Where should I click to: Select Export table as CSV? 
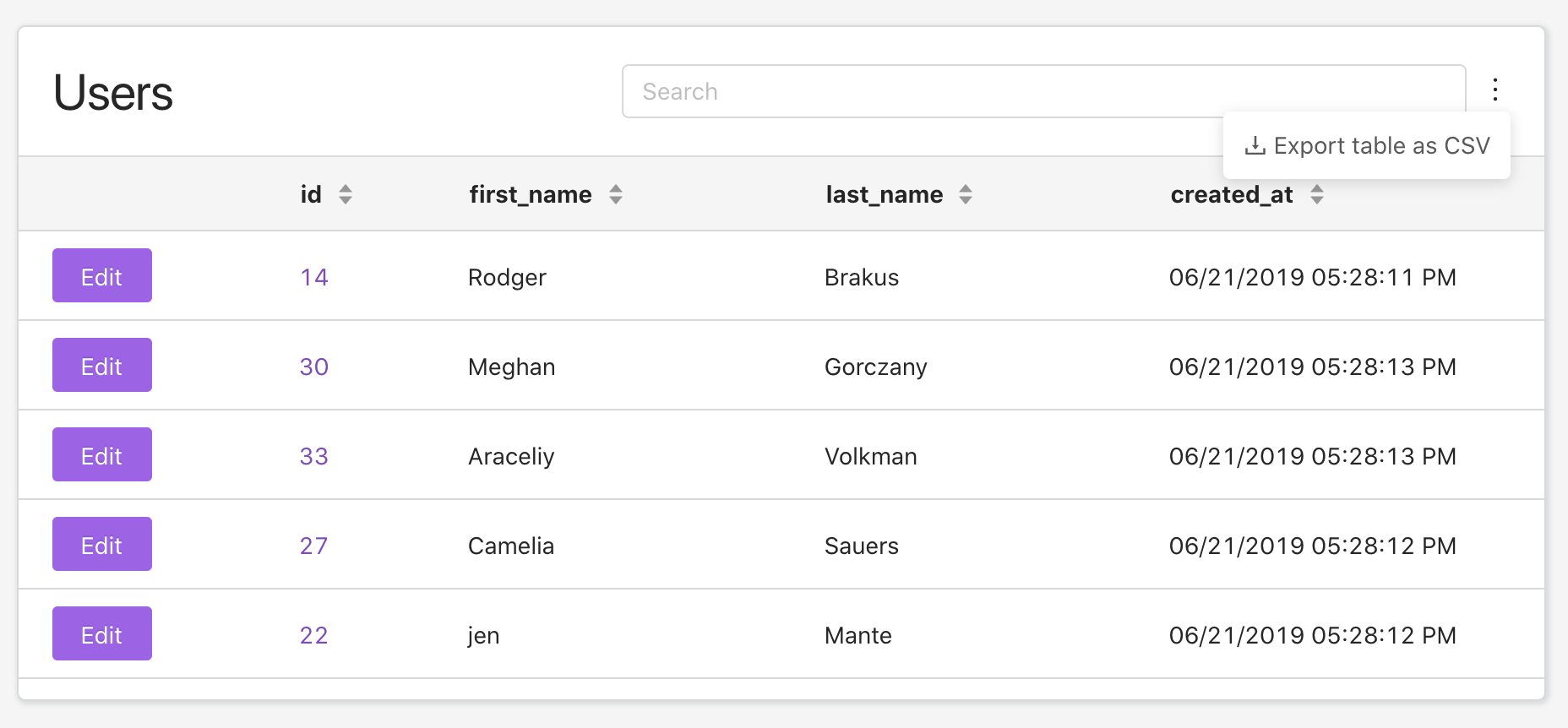(x=1367, y=145)
